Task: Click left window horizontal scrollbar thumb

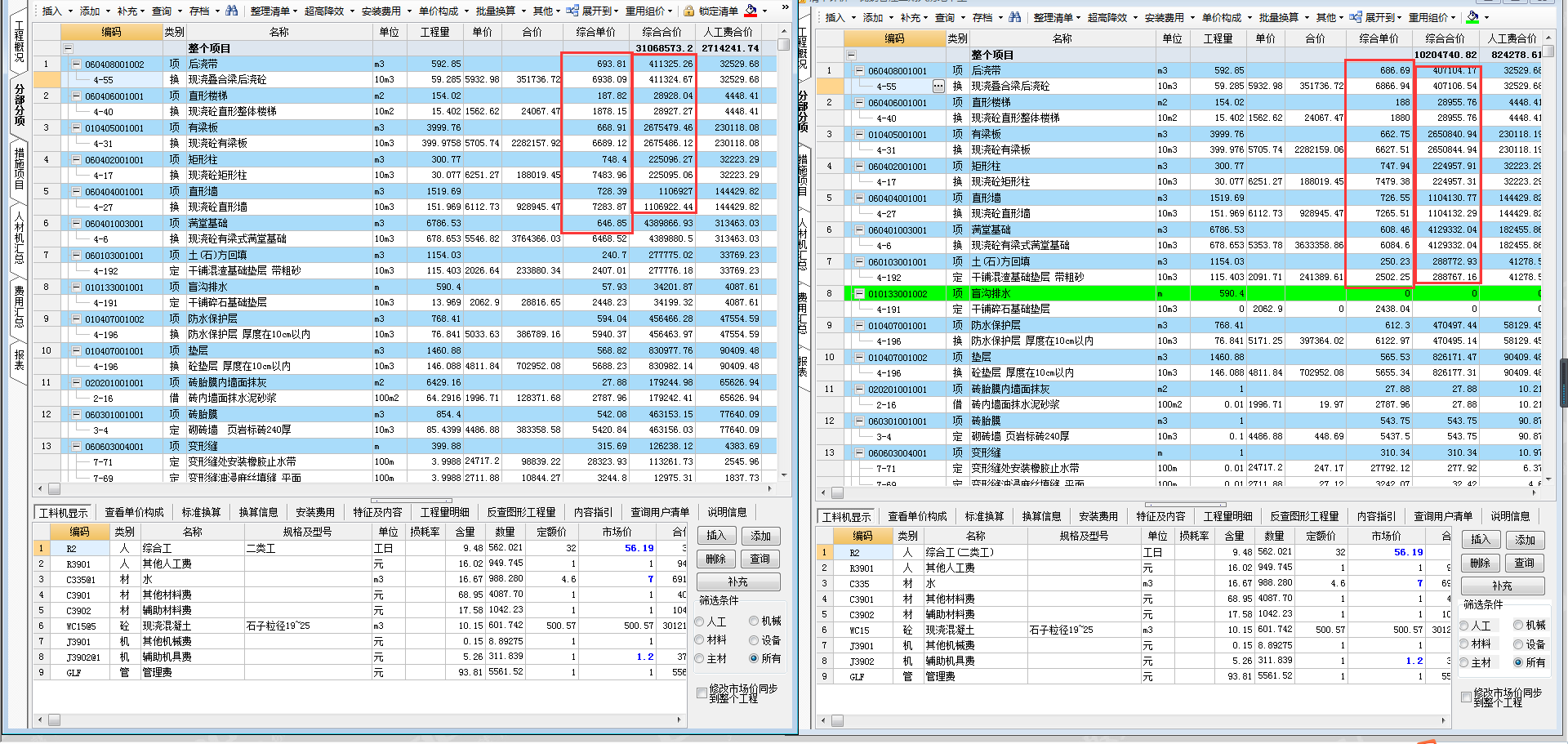Action: click(x=55, y=489)
